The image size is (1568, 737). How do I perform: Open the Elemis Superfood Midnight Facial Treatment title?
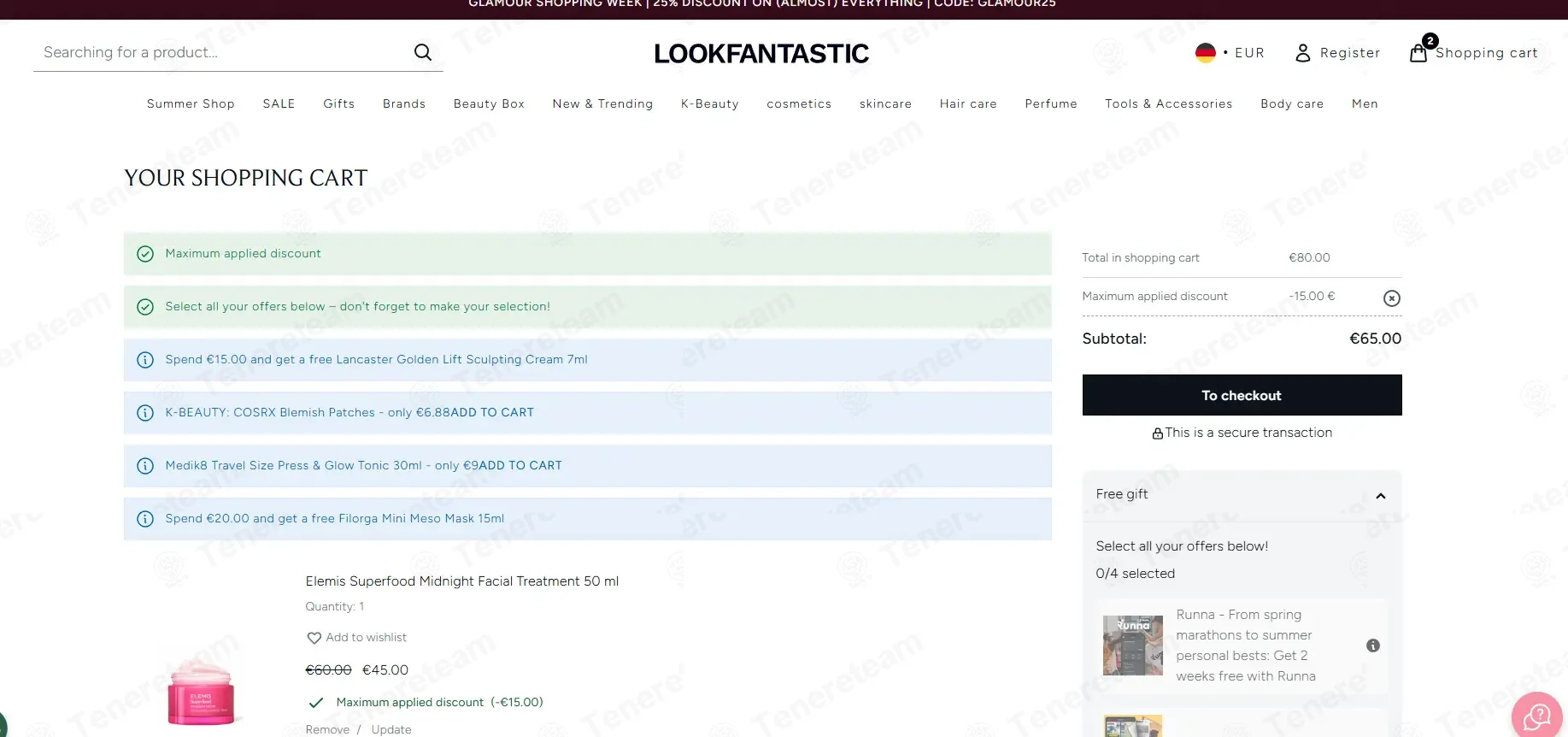click(462, 581)
